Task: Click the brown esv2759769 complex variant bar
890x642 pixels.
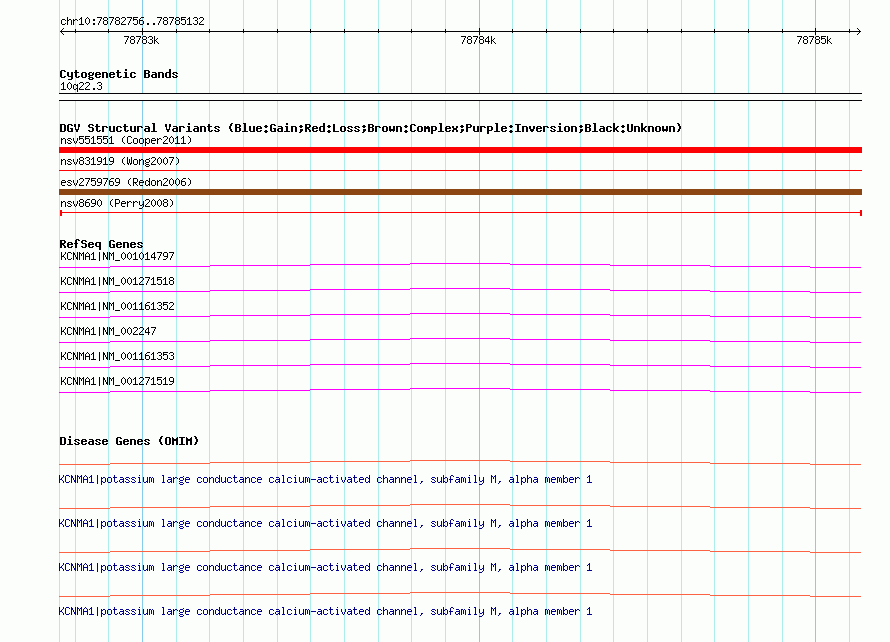Action: (460, 192)
